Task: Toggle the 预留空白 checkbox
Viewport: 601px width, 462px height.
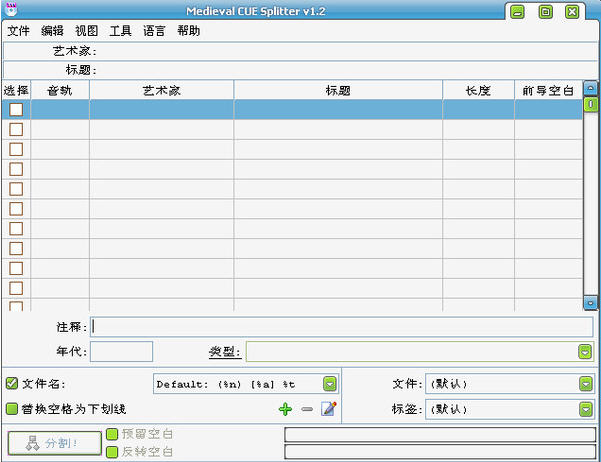Action: click(x=112, y=434)
